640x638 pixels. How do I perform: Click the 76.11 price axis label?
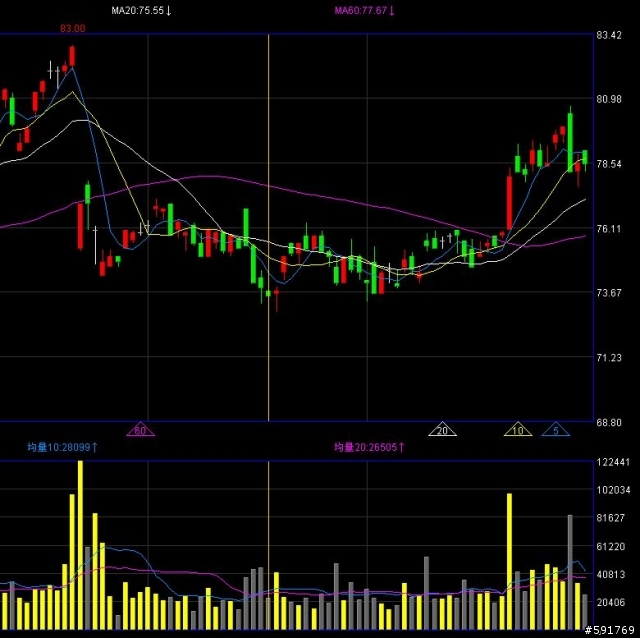[x=609, y=229]
